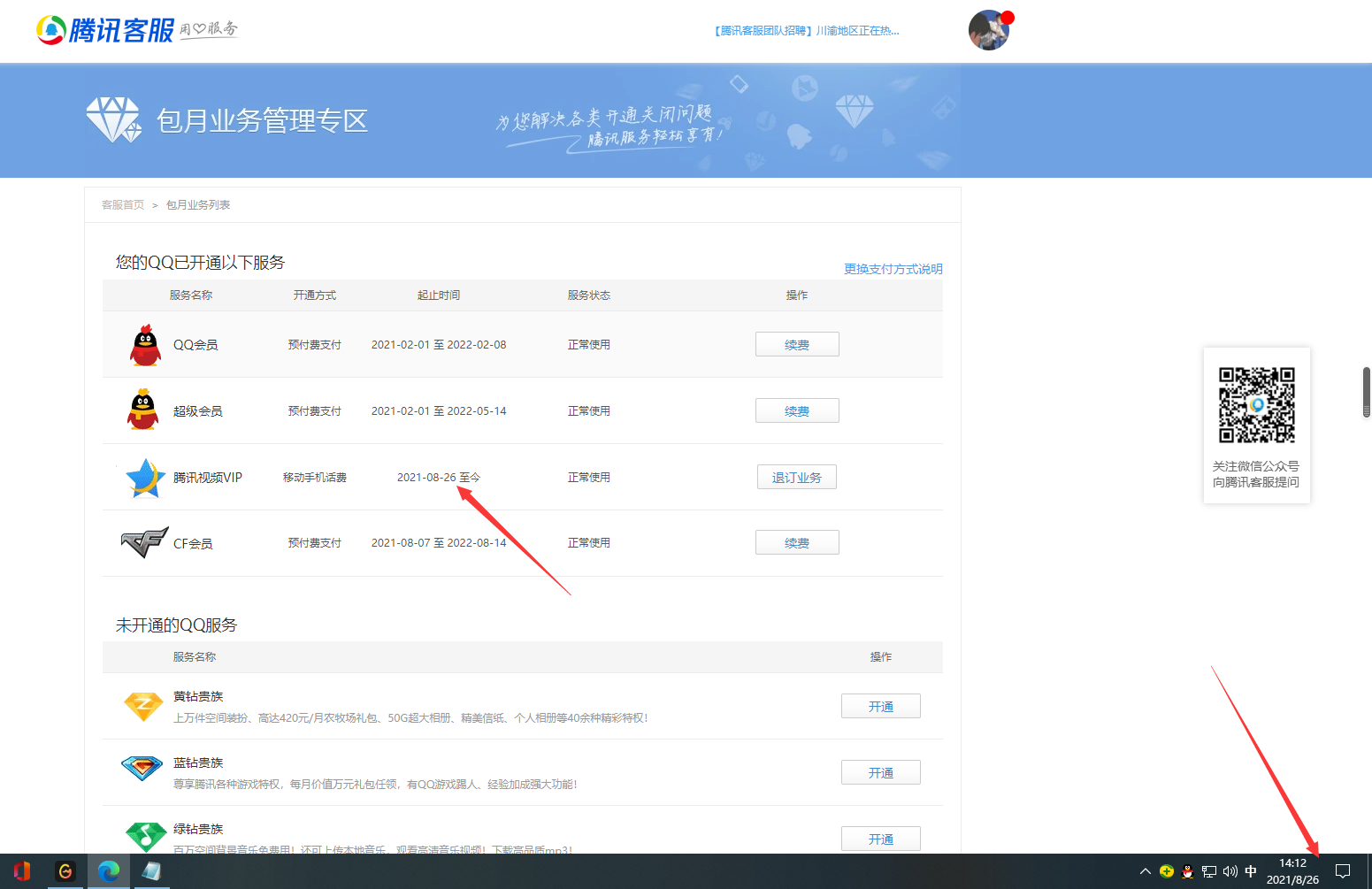Open Microsoft Edge from the taskbar
This screenshot has height=889, width=1372.
[x=109, y=871]
